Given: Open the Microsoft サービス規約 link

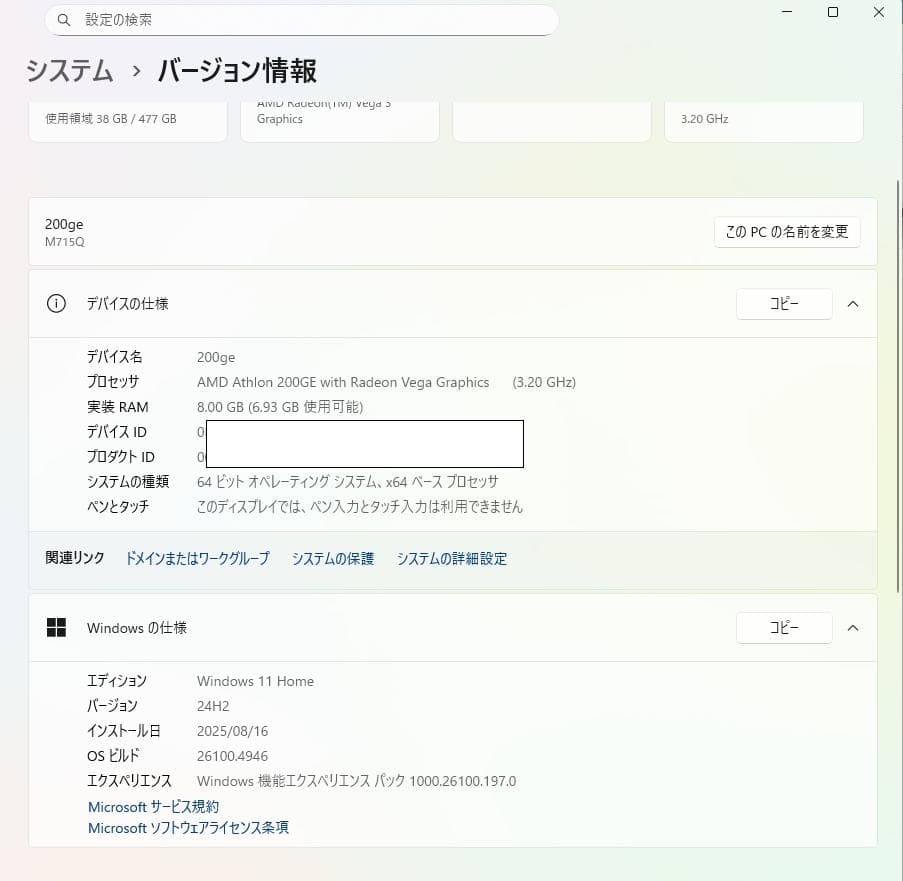Looking at the screenshot, I should click(152, 806).
